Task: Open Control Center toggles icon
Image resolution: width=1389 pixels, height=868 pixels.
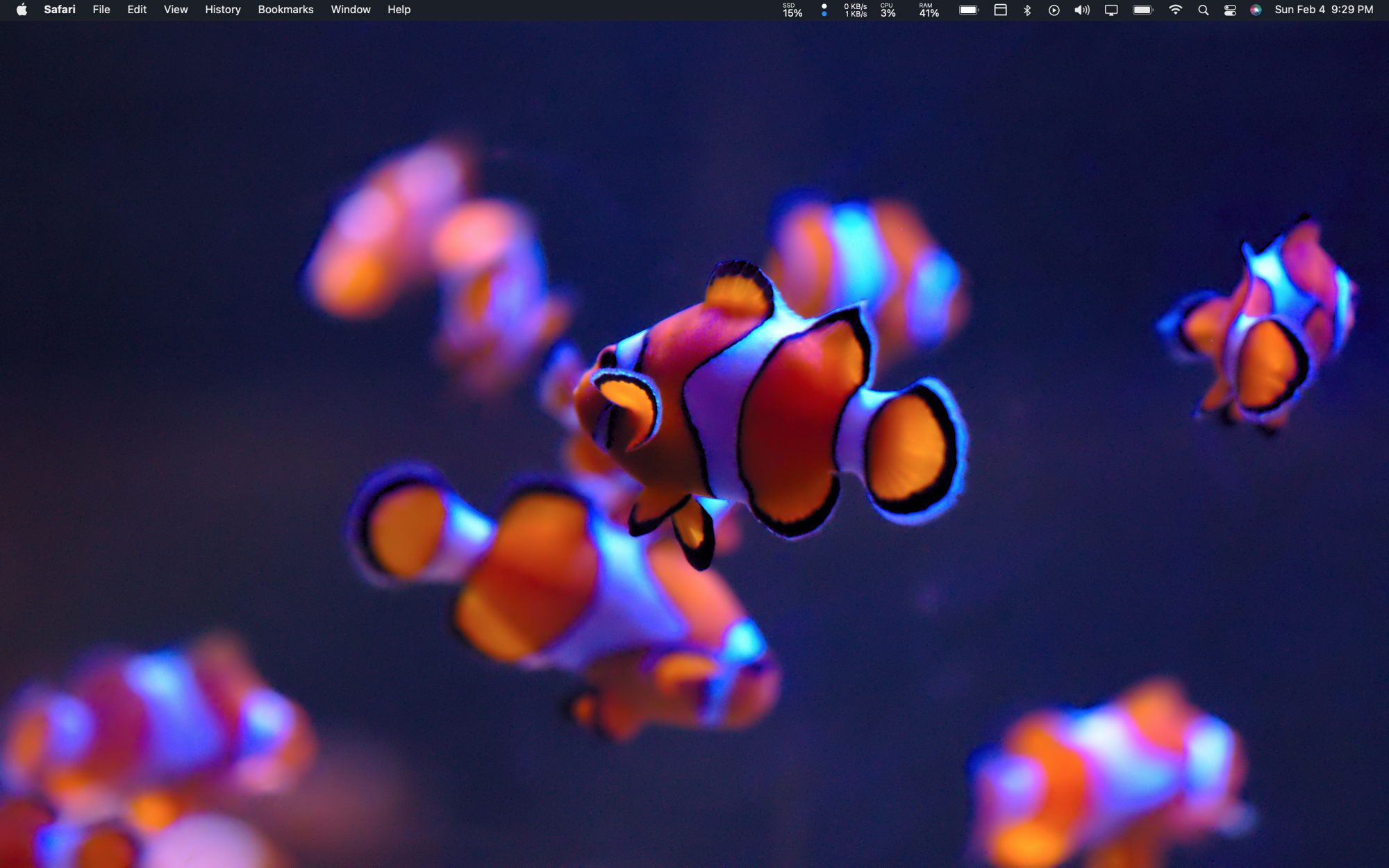Action: (1230, 10)
